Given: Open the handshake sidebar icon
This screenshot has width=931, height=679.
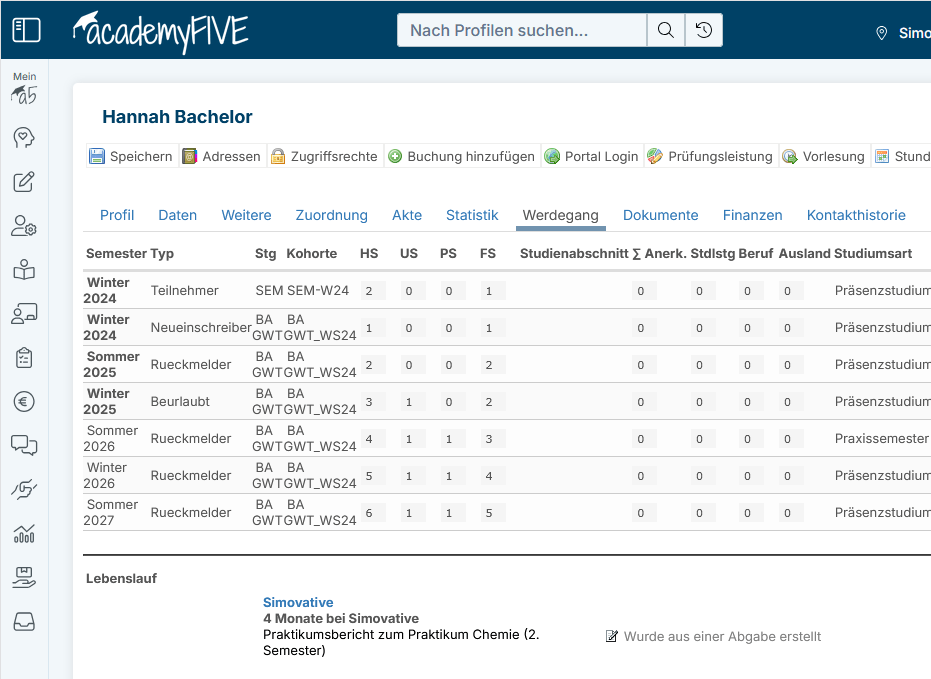Looking at the screenshot, I should [x=24, y=489].
